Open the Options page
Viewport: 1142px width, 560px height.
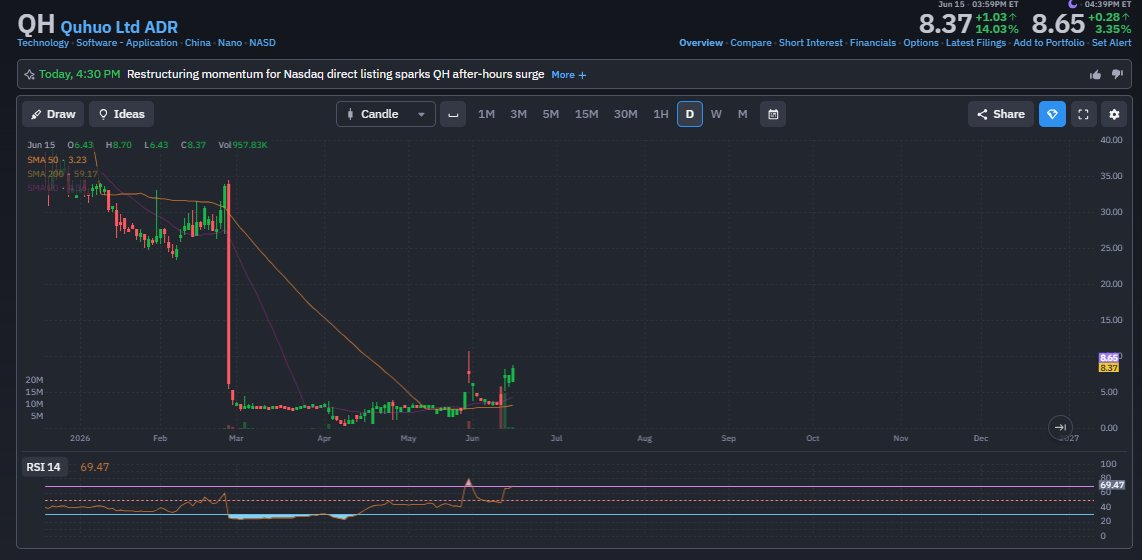point(921,43)
